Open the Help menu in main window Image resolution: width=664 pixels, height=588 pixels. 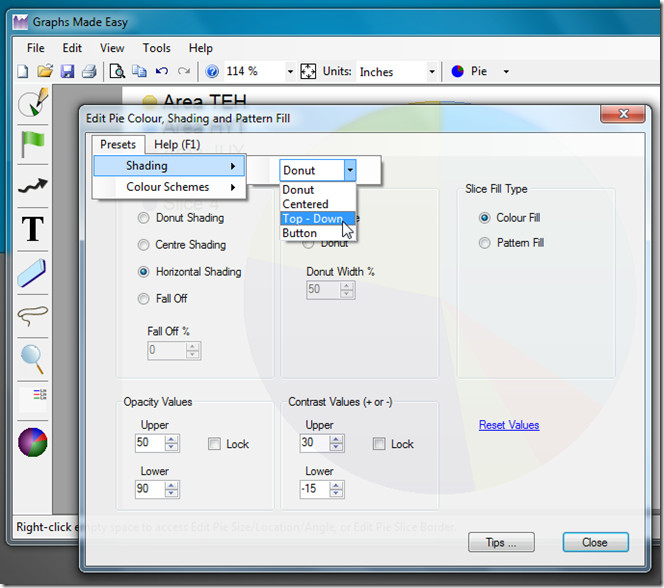click(201, 48)
